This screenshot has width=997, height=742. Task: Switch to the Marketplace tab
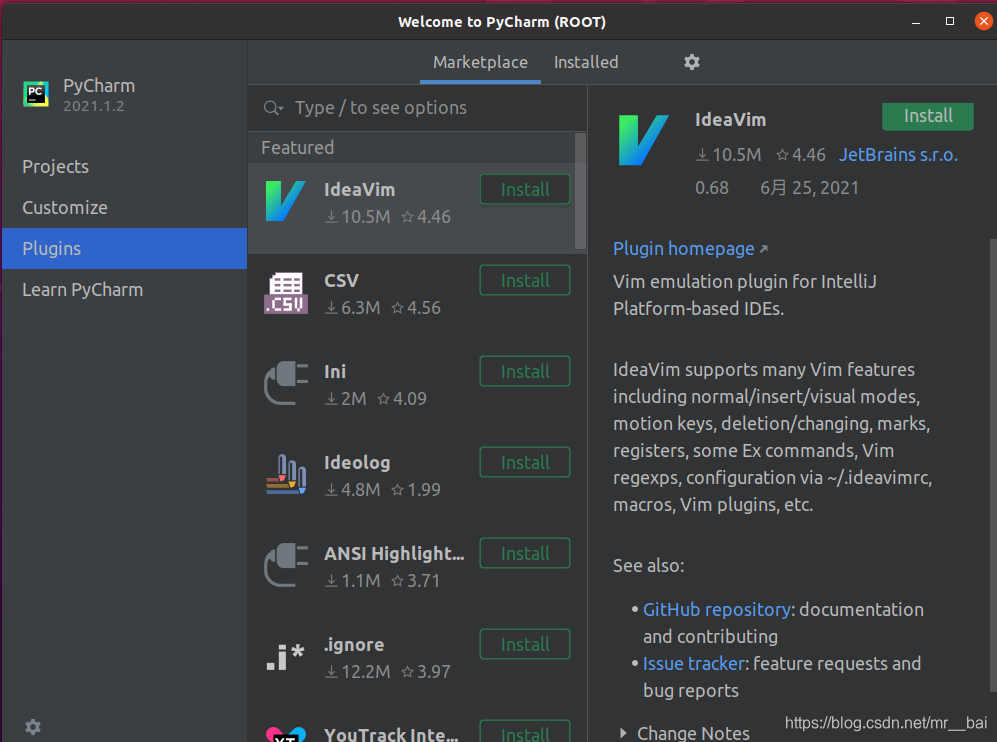480,61
